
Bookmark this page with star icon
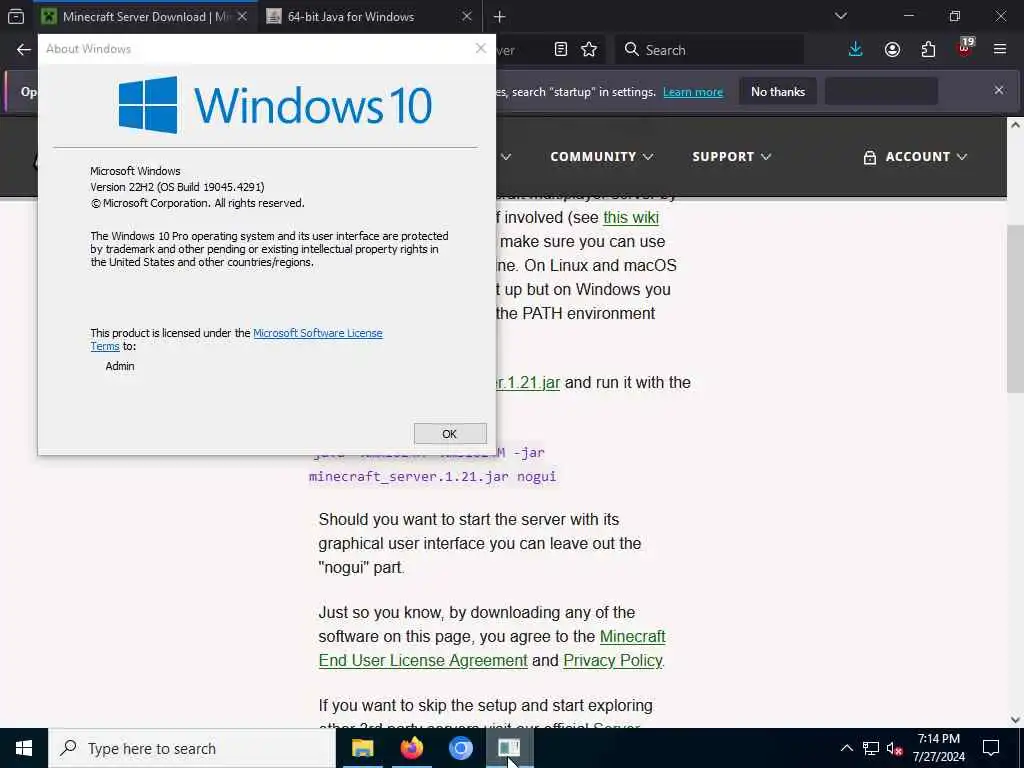(589, 50)
